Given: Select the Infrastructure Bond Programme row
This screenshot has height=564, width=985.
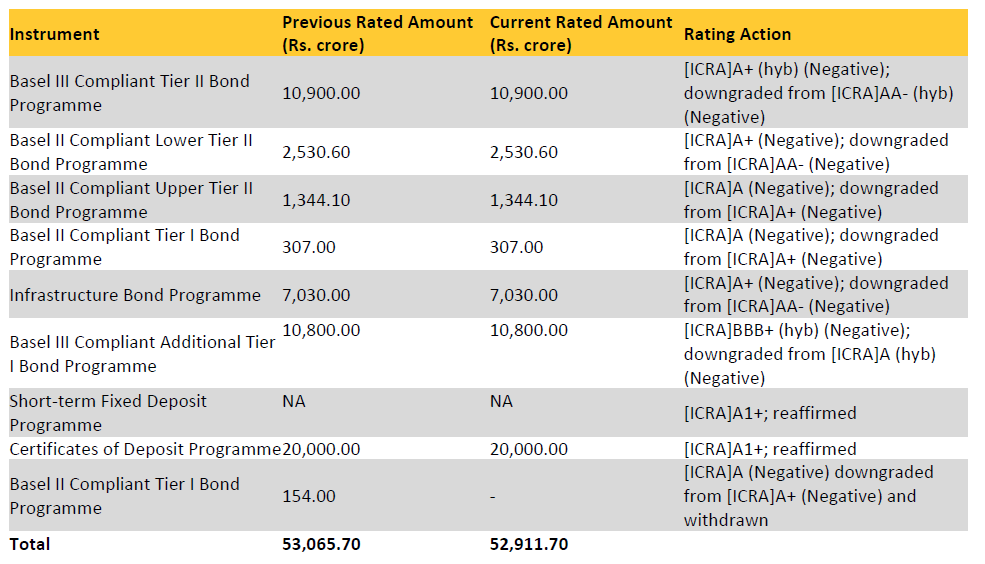Looking at the screenshot, I should (135, 295).
